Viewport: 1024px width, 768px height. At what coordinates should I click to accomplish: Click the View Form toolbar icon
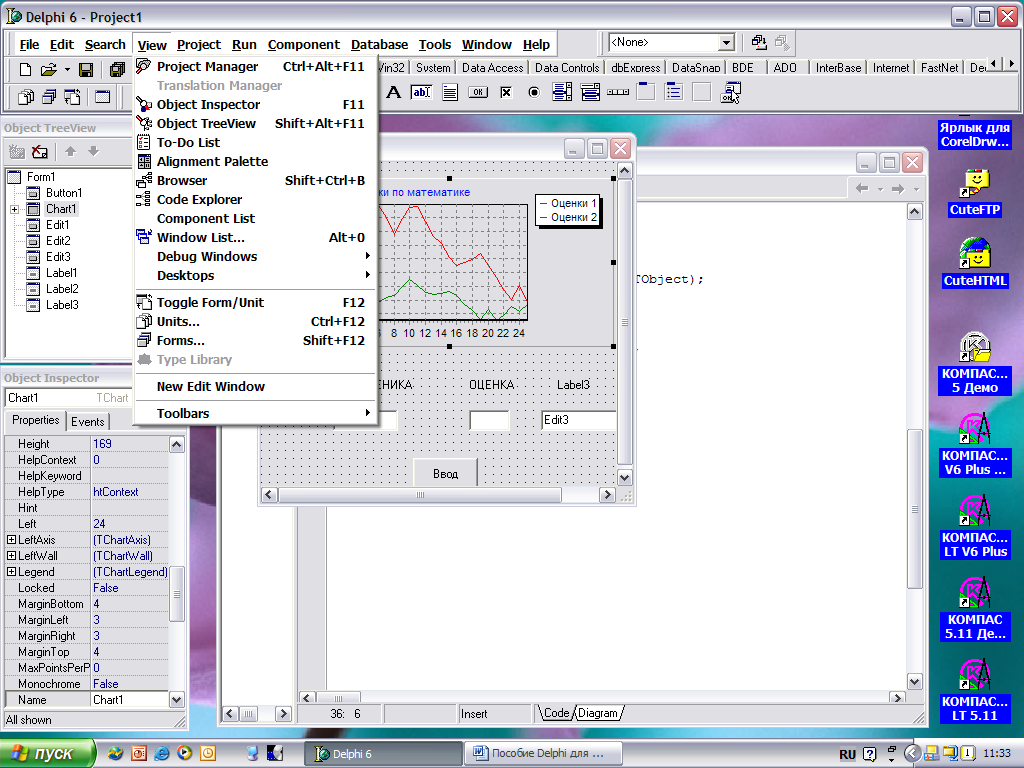point(49,97)
